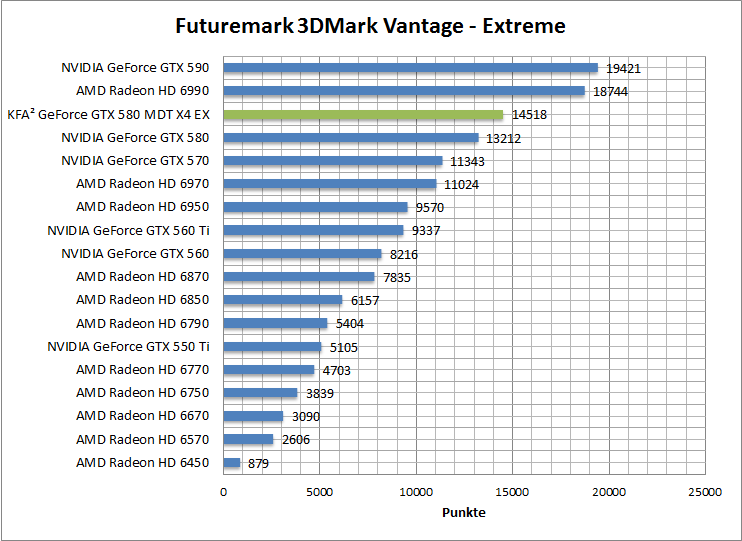Click the data value '9337'
Image resolution: width=742 pixels, height=541 pixels.
[x=426, y=231]
